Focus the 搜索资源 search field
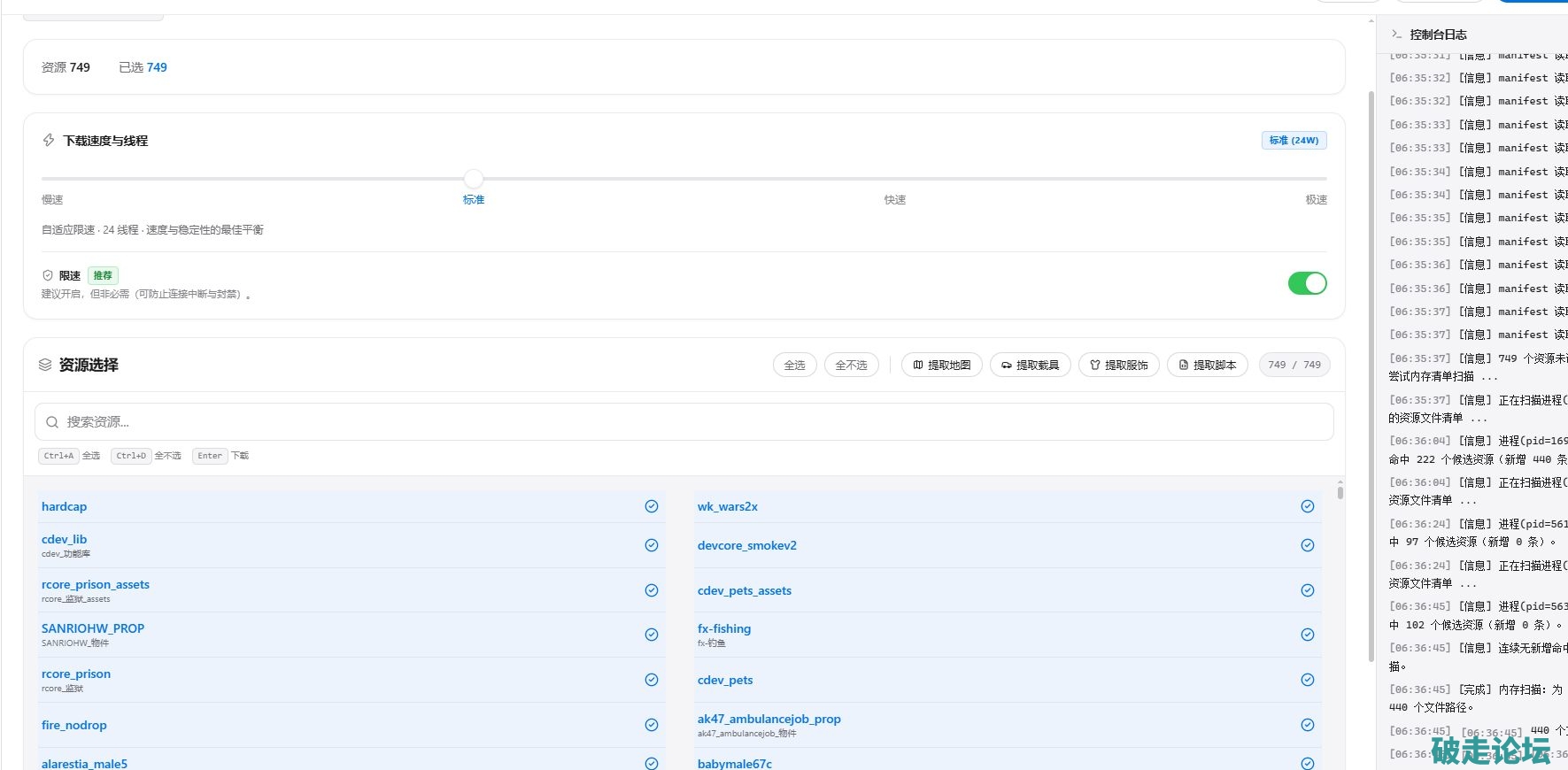This screenshot has width=1568, height=770. (x=684, y=422)
